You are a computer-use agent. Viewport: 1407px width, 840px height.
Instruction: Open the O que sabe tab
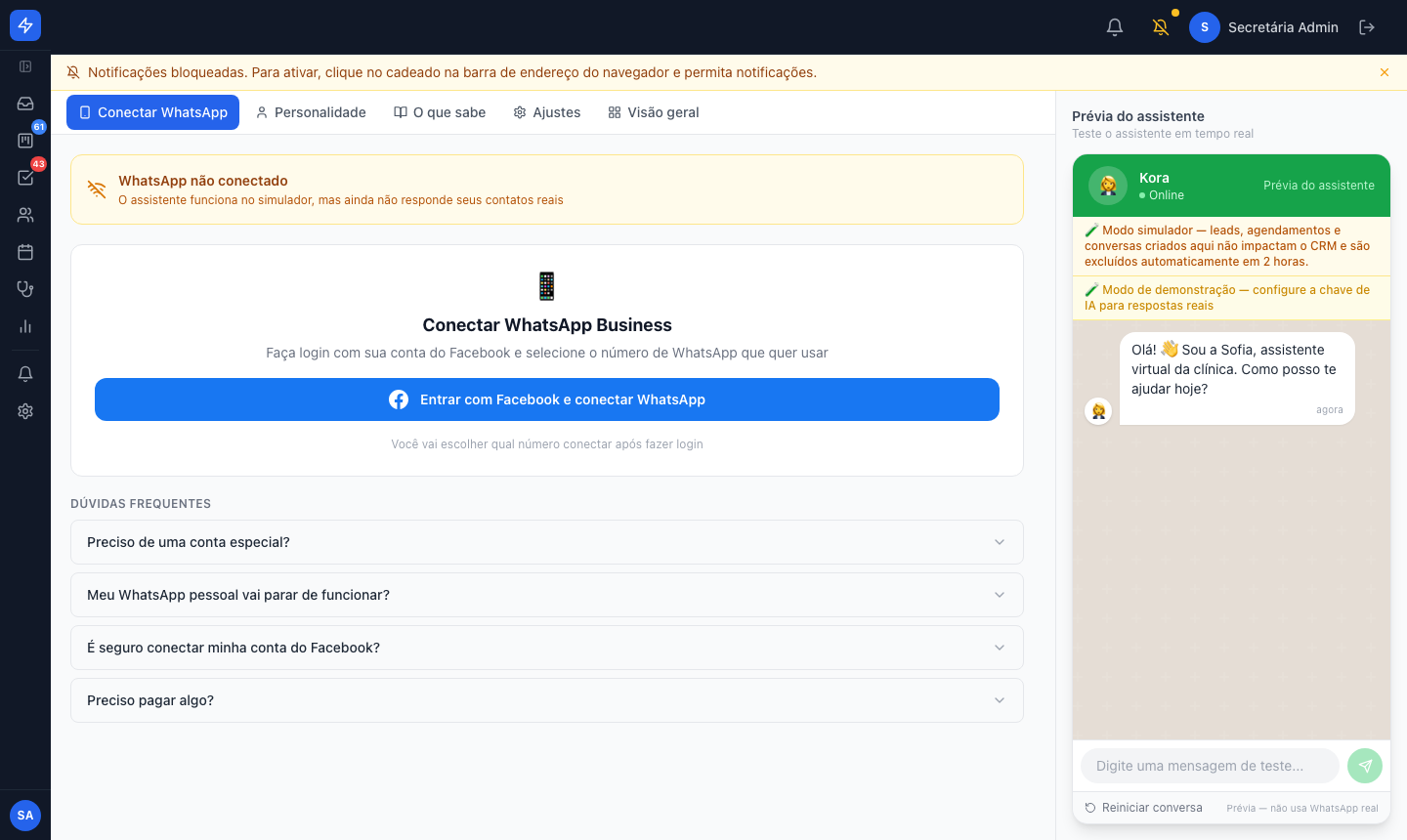(x=440, y=112)
